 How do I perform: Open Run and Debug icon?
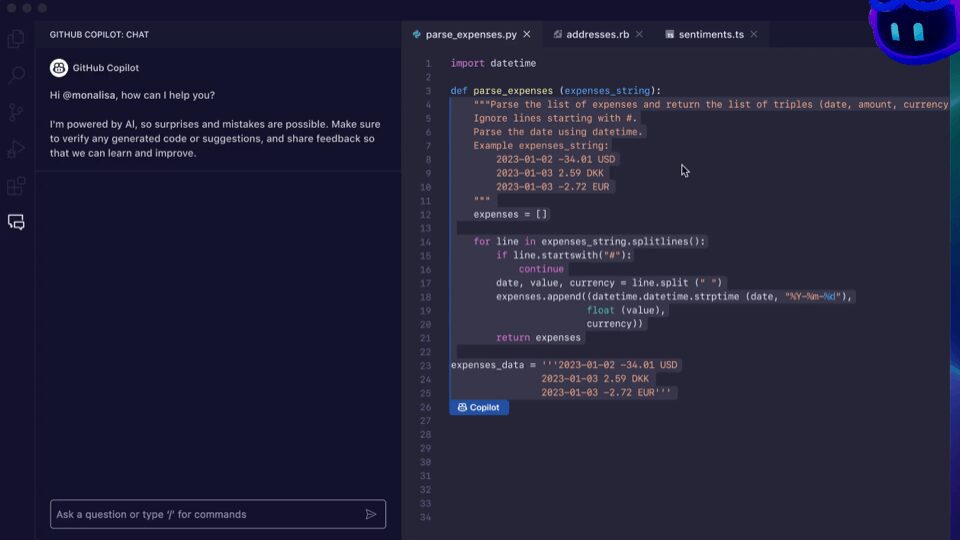coord(16,149)
